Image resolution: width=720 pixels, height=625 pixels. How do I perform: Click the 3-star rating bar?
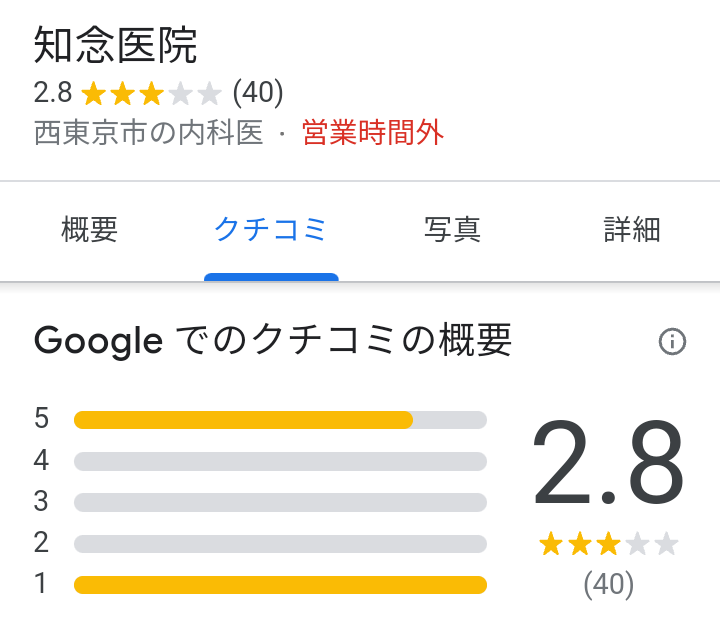pos(280,502)
